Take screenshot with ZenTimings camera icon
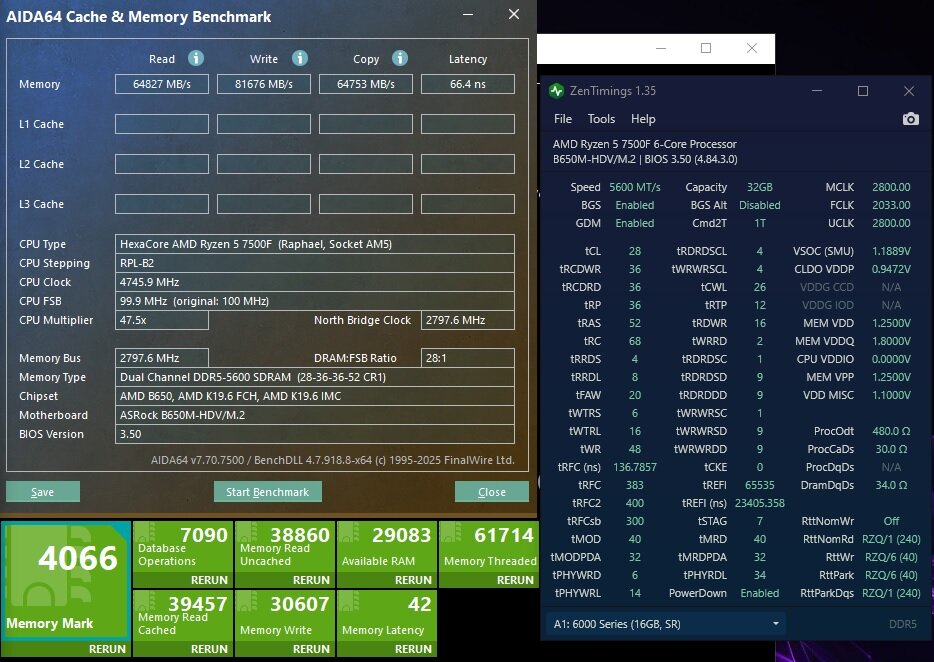Viewport: 934px width, 662px height. click(x=910, y=119)
